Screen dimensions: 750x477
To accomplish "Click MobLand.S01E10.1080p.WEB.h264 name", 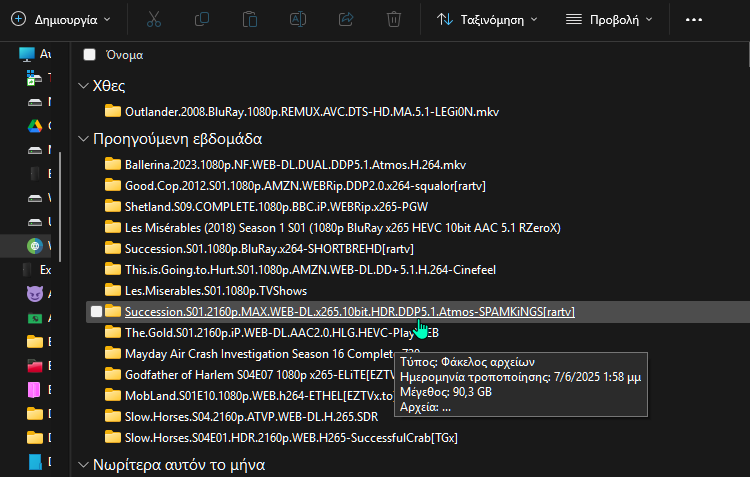I will pyautogui.click(x=260, y=396).
